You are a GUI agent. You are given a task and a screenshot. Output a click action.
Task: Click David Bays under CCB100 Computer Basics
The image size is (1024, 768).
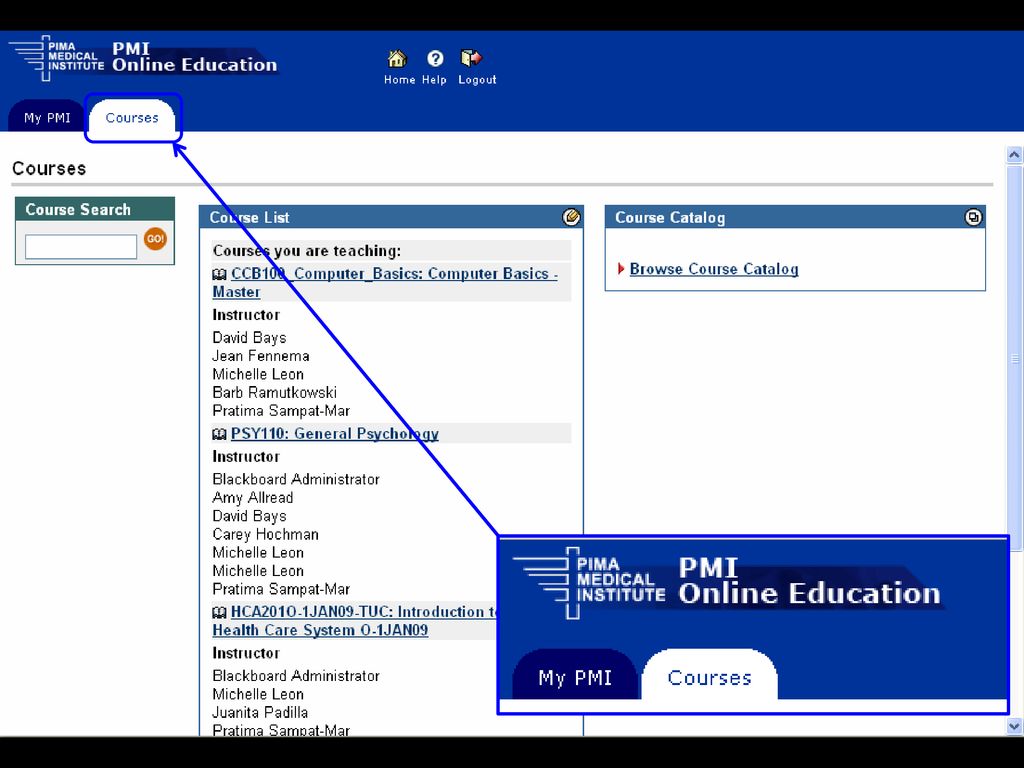coord(249,338)
